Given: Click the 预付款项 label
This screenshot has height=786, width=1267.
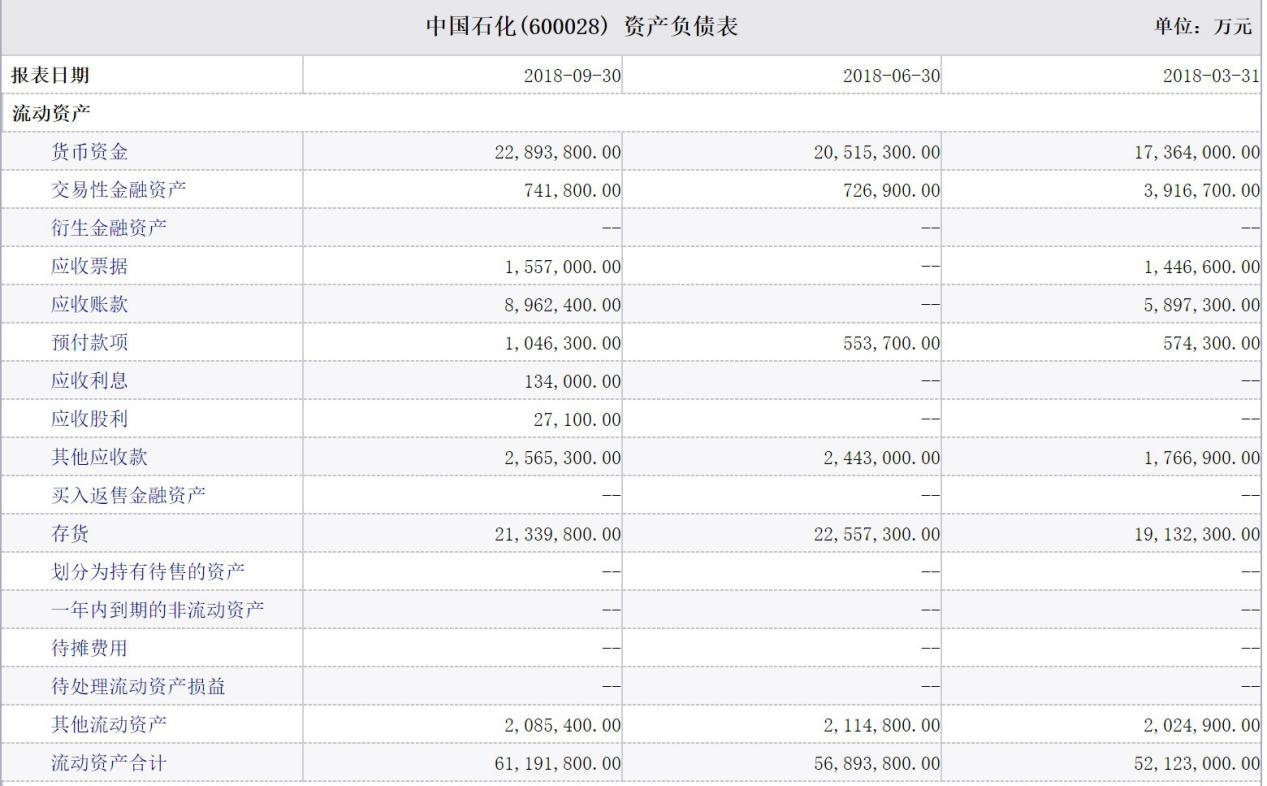Looking at the screenshot, I should (90, 343).
